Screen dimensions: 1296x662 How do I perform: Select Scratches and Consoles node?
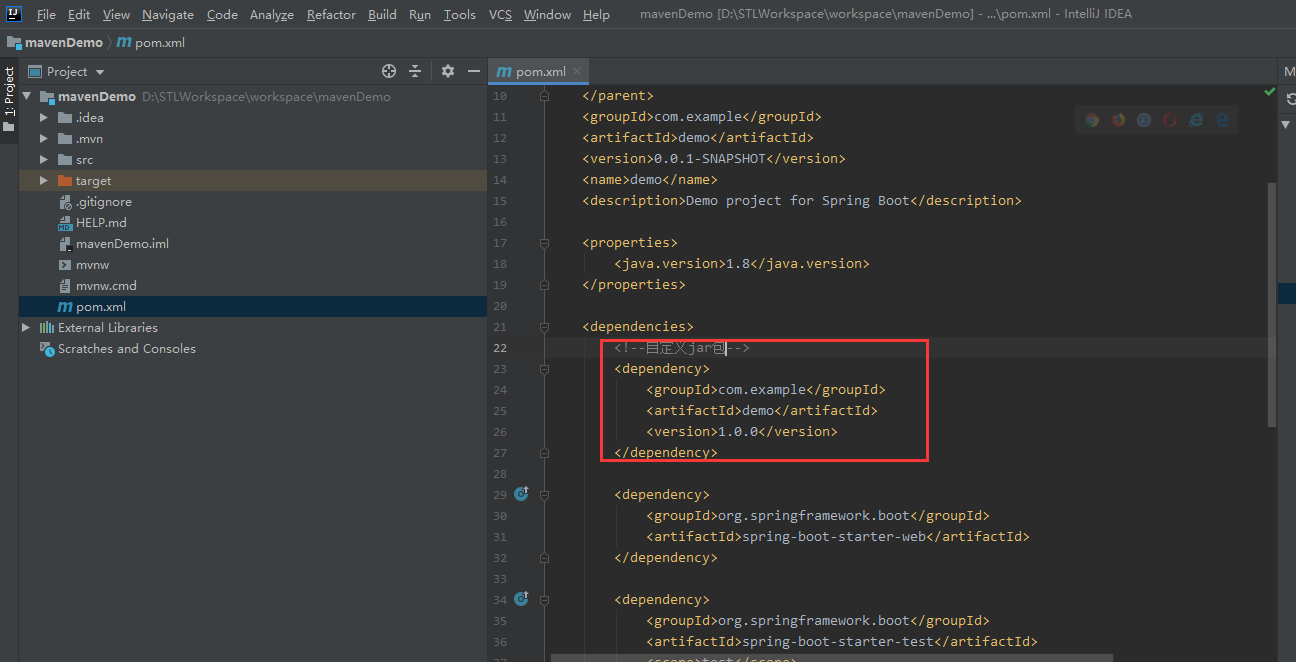pyautogui.click(x=127, y=349)
